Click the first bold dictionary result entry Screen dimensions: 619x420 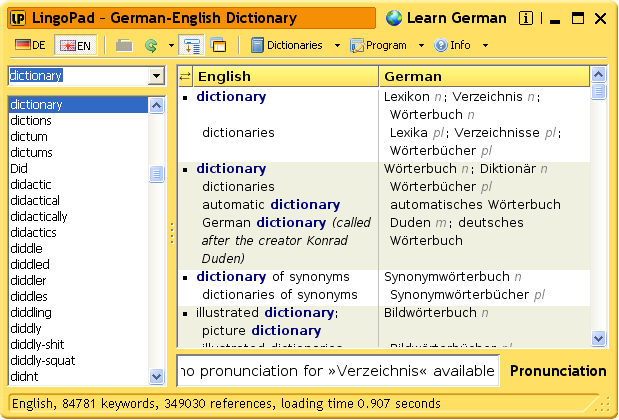tap(231, 97)
